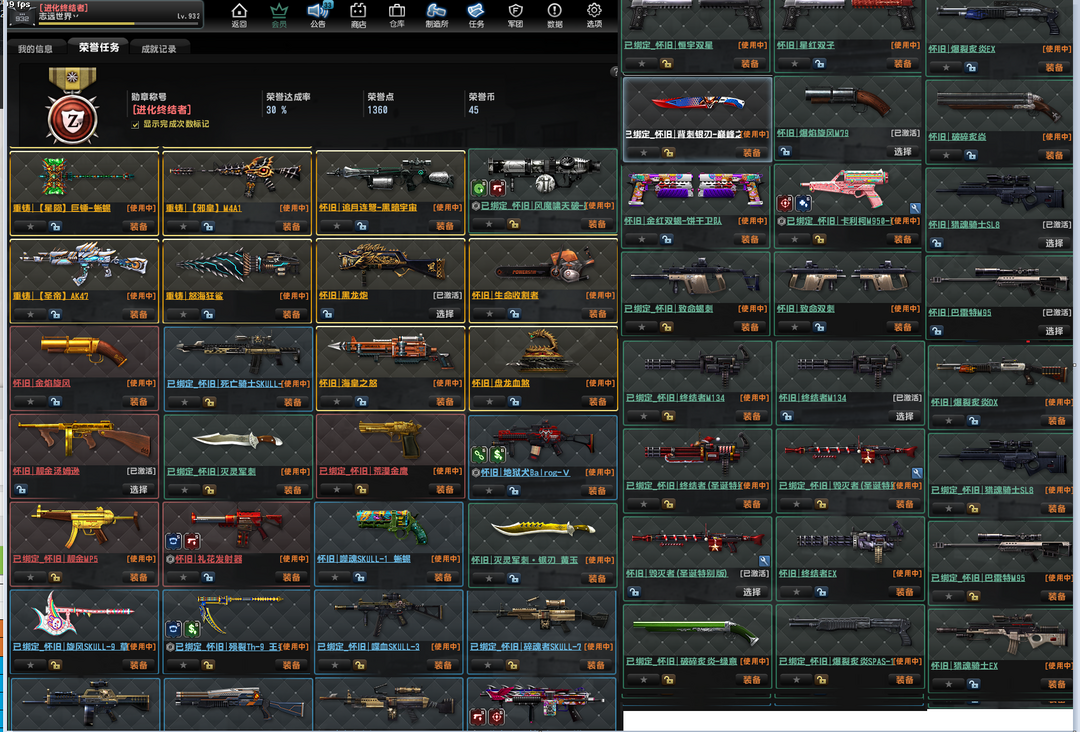Open 选项 settings gear icon

pos(594,14)
